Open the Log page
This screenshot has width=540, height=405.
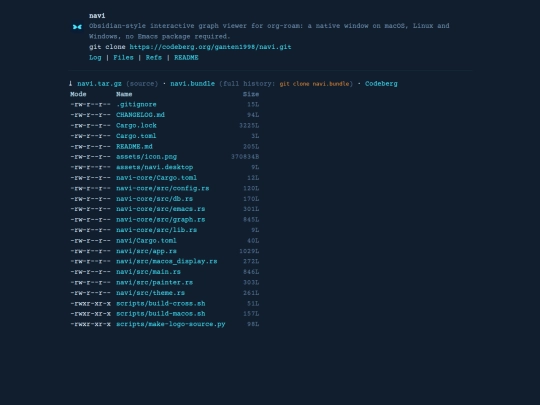click(95, 58)
